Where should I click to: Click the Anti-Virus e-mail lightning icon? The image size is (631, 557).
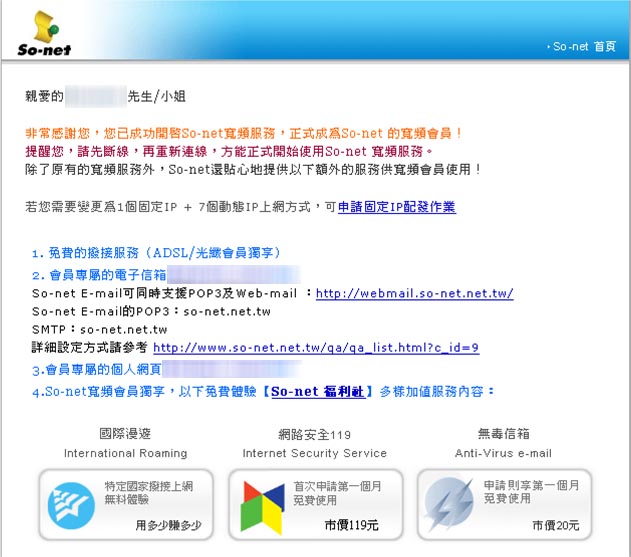(x=448, y=503)
